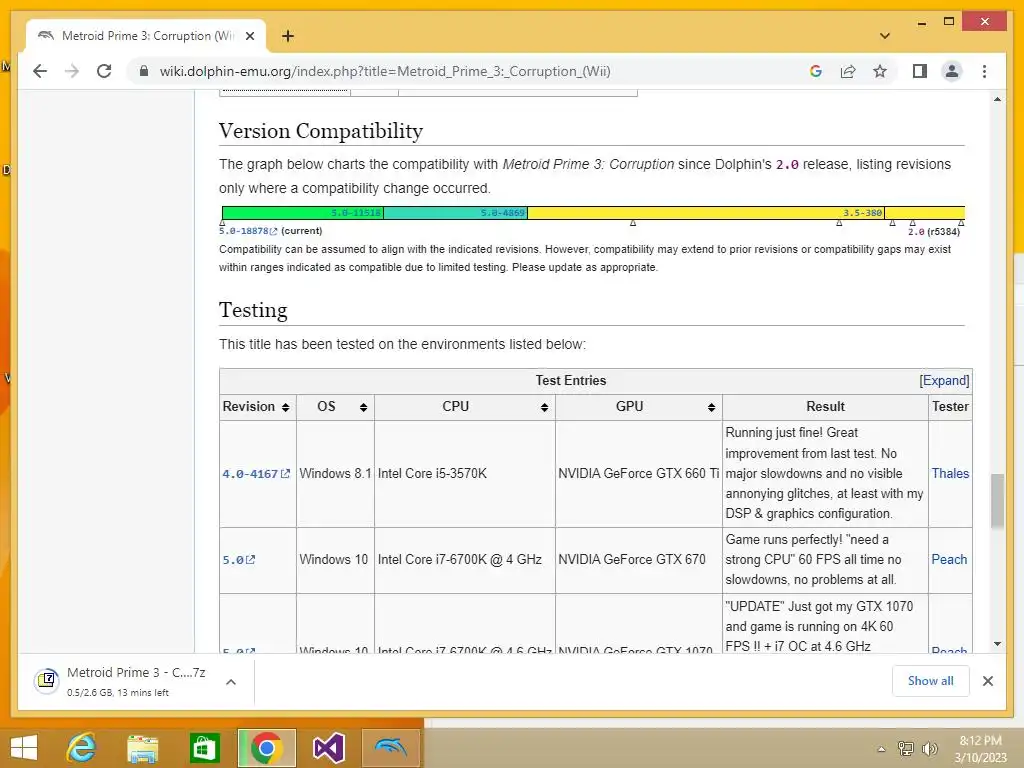Click the Intel Core i7-6700K @ 4 GHz cell

click(464, 560)
